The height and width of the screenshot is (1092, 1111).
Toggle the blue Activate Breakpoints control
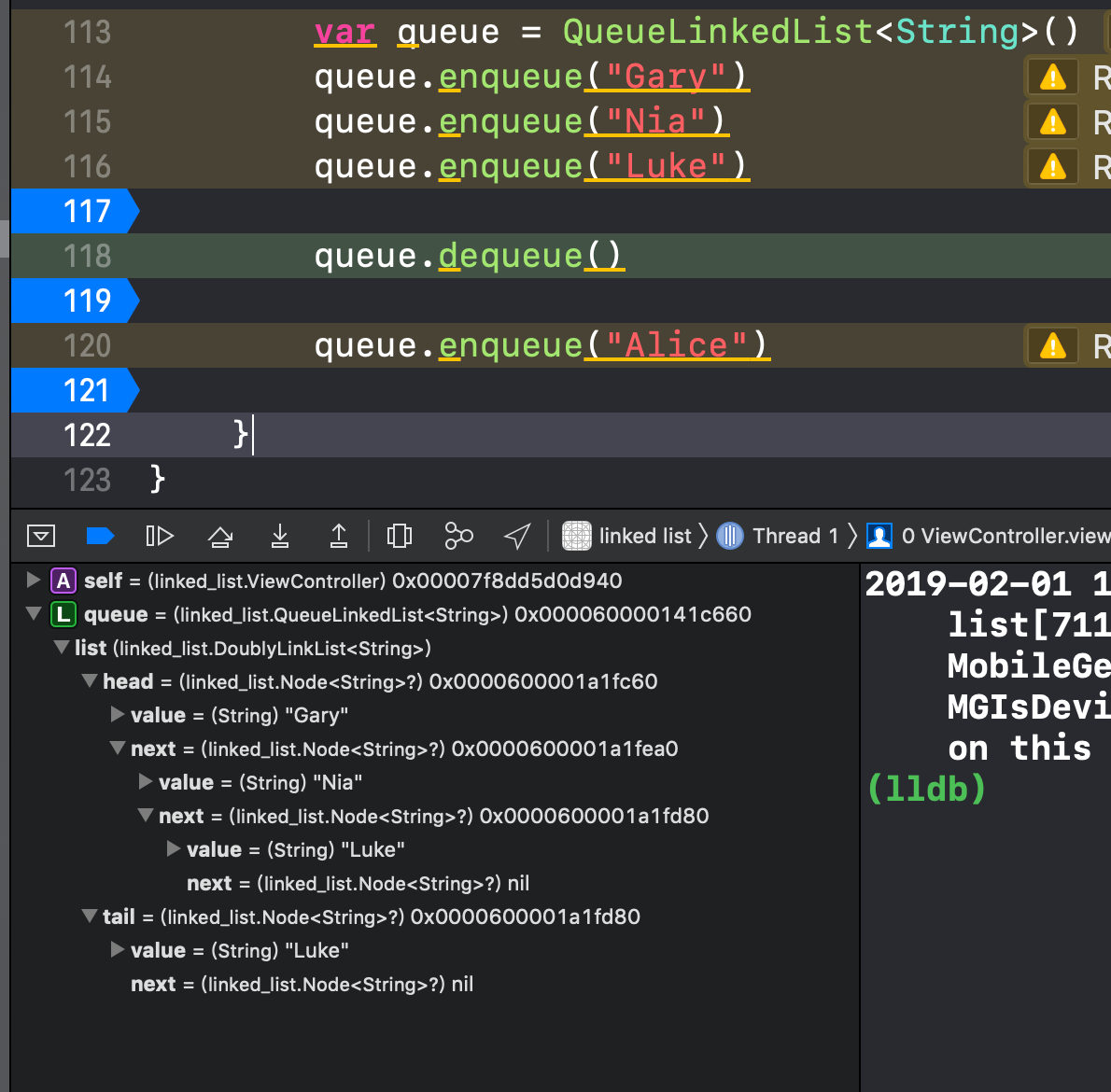click(x=100, y=536)
